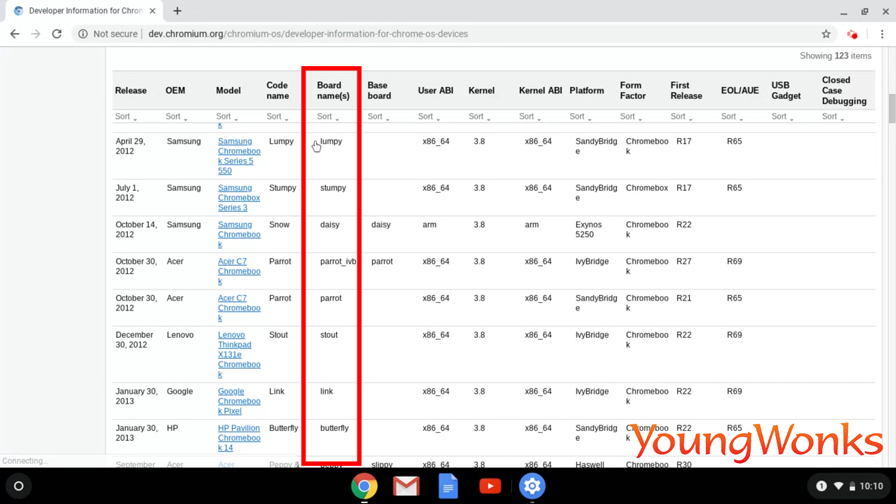Image resolution: width=896 pixels, height=504 pixels.
Task: Click the page vertical scrollbar thumb
Action: 892,109
